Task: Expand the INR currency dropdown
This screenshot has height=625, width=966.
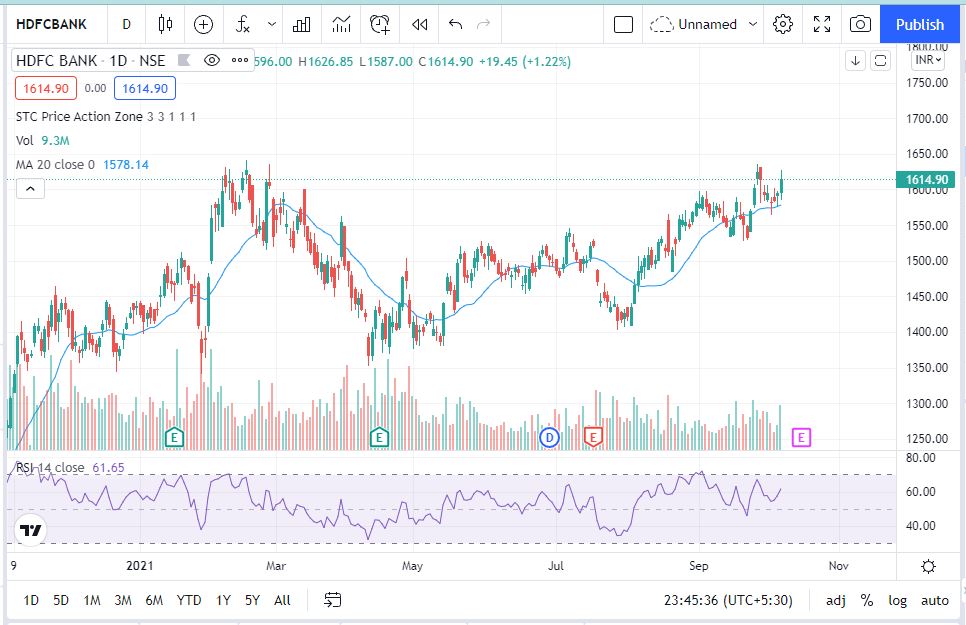Action: pos(928,60)
